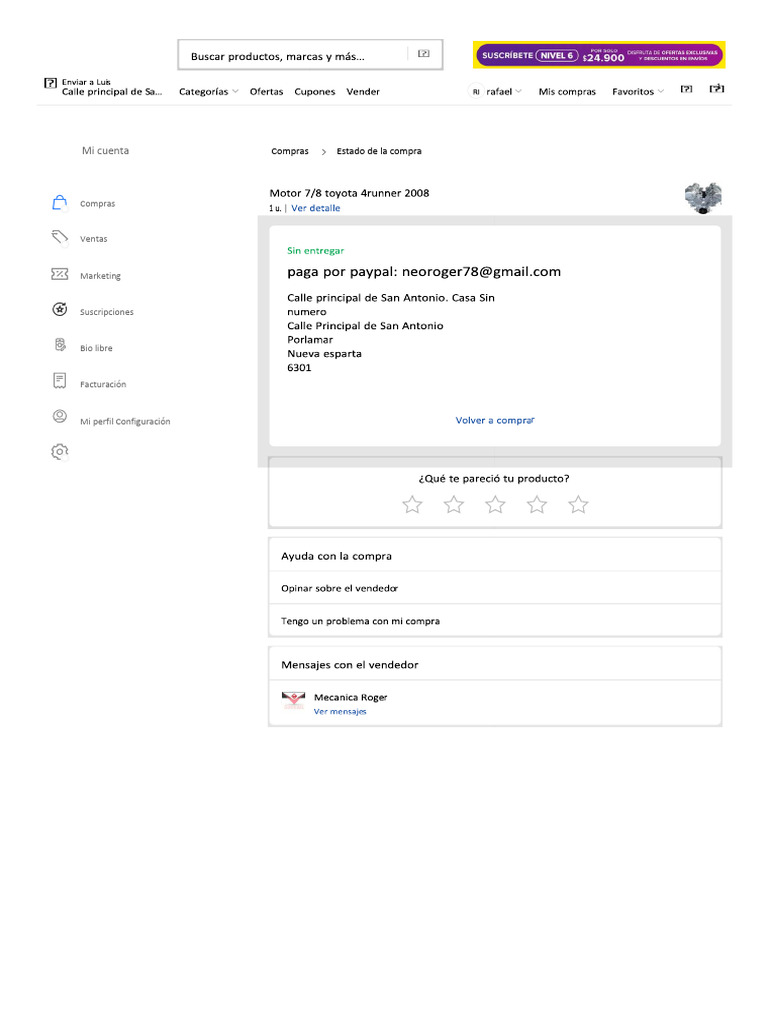Click the Mi perfil user icon
The width and height of the screenshot is (768, 1024).
coord(59,417)
